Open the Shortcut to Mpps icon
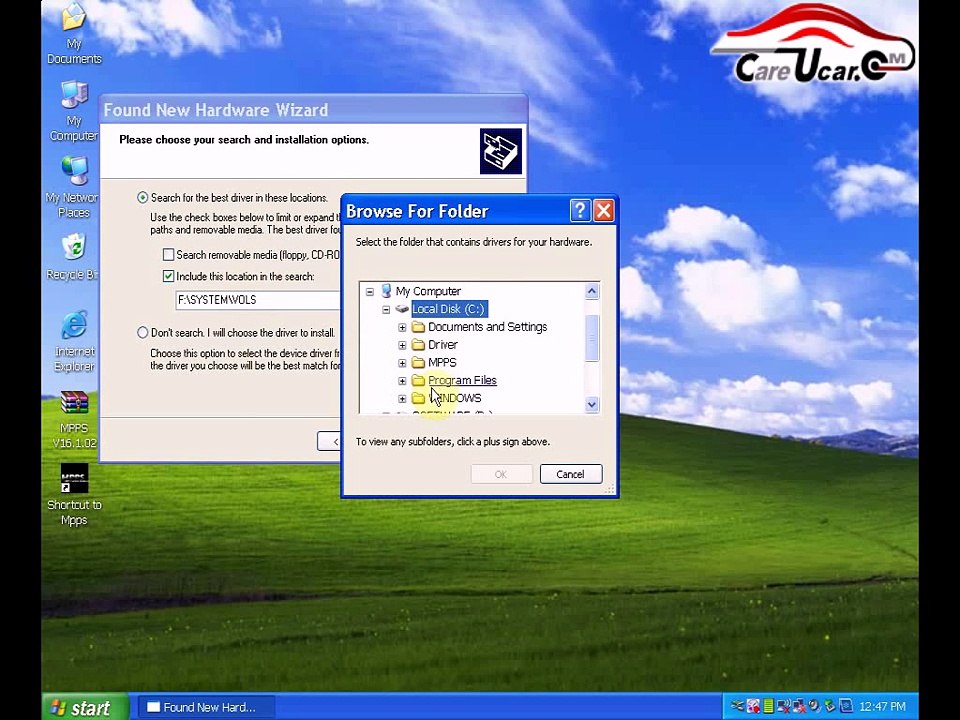Viewport: 960px width, 720px height. point(74,495)
